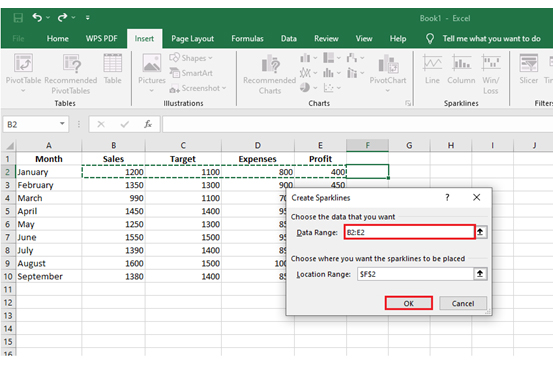This screenshot has width=553, height=367.
Task: Customize the Quick Access Toolbar
Action: (x=87, y=17)
